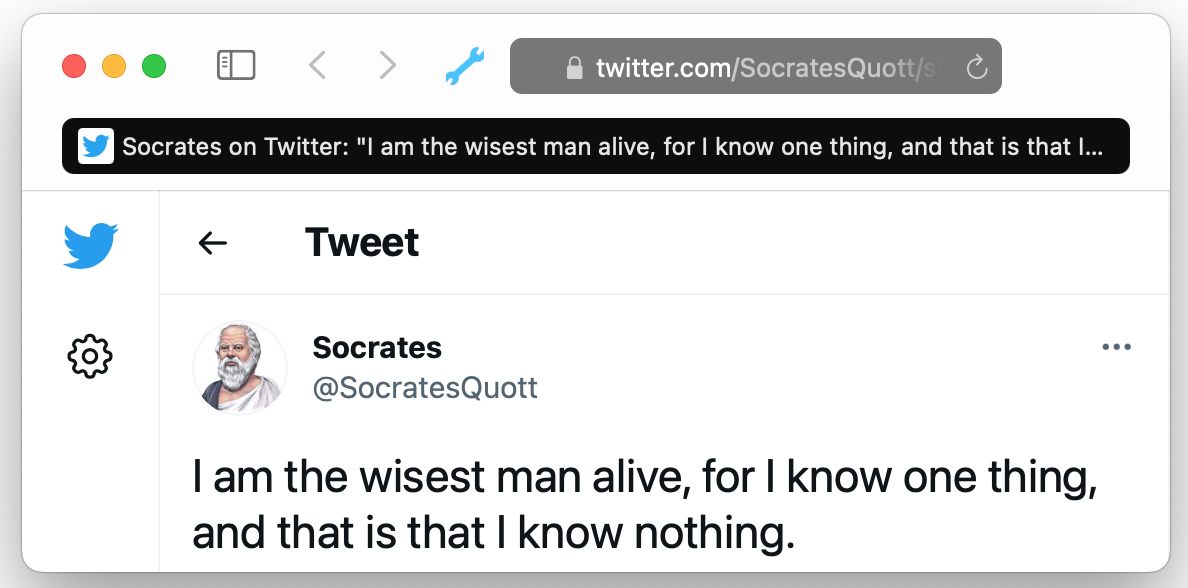Open Twitter home via the sidebar bird logo
Screen dimensions: 1188x588
point(90,245)
